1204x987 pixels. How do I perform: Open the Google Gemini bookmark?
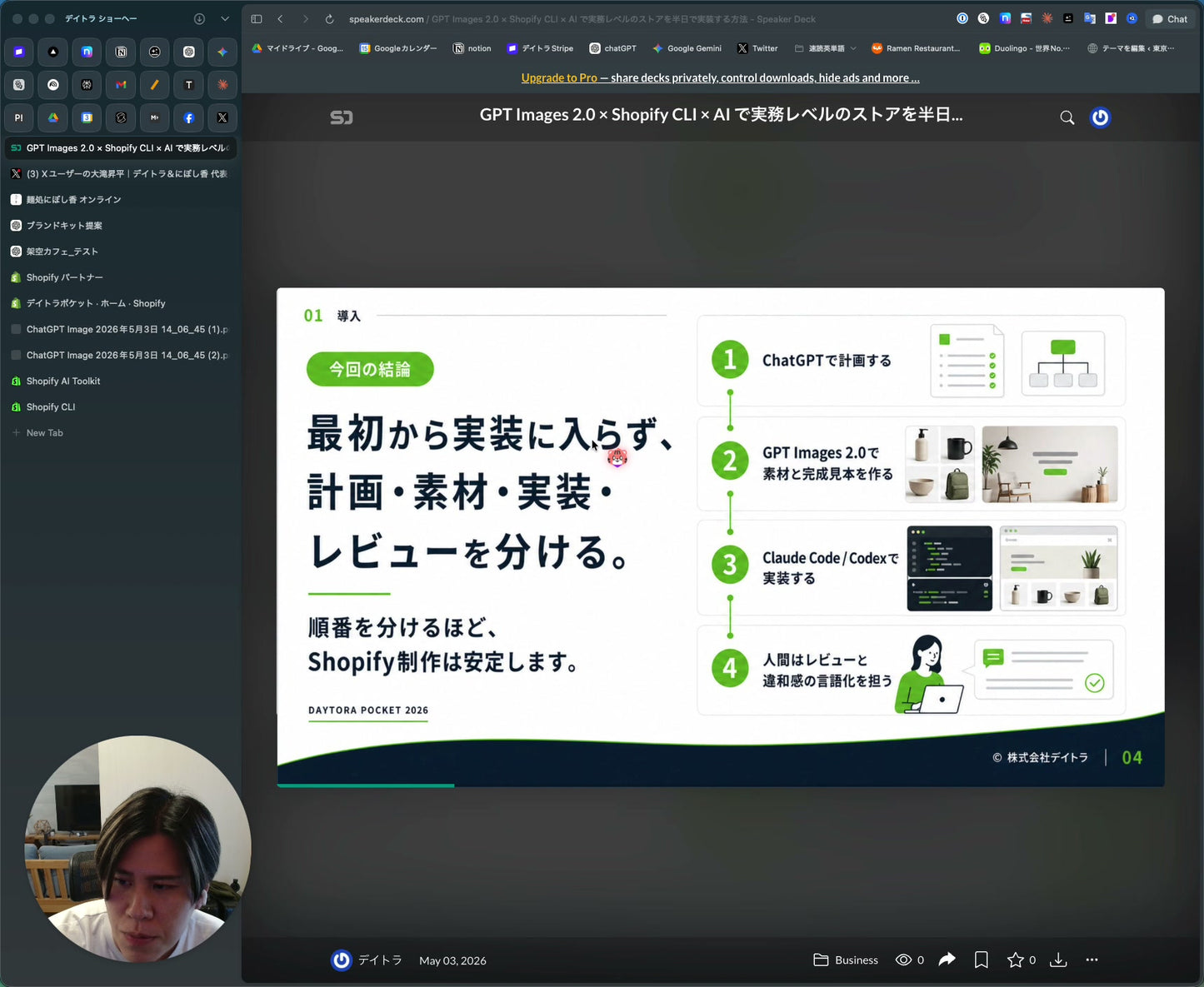687,48
